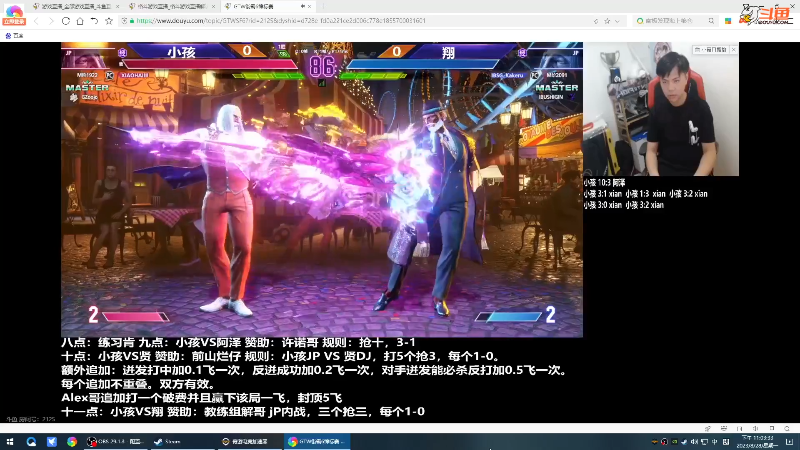
Task: Reload the page with the refresh icon
Action: (65, 21)
